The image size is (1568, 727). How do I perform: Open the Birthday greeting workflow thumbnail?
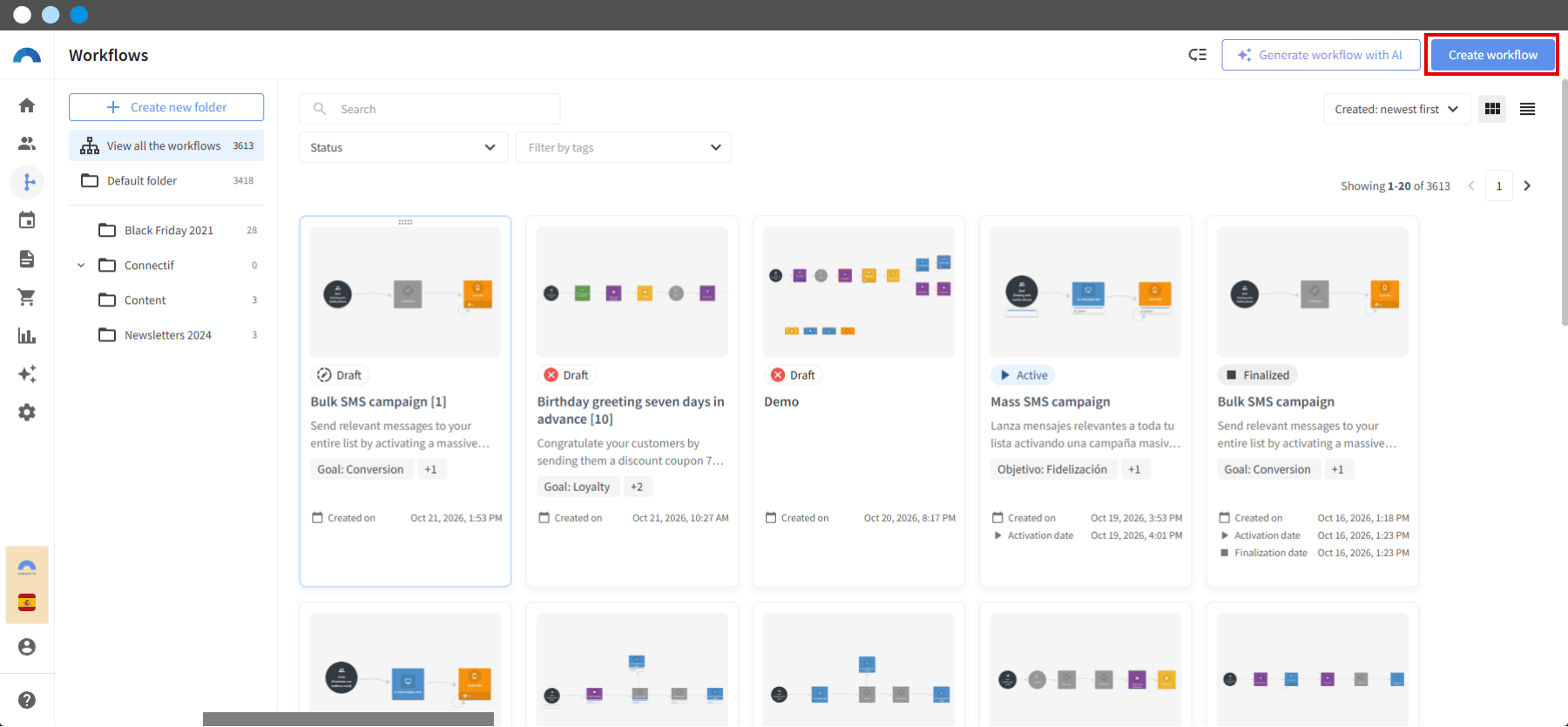[632, 292]
